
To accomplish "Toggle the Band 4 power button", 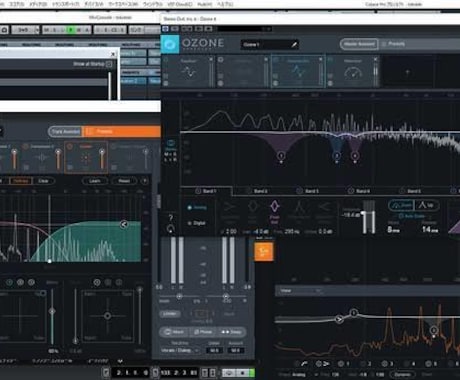I will [351, 191].
